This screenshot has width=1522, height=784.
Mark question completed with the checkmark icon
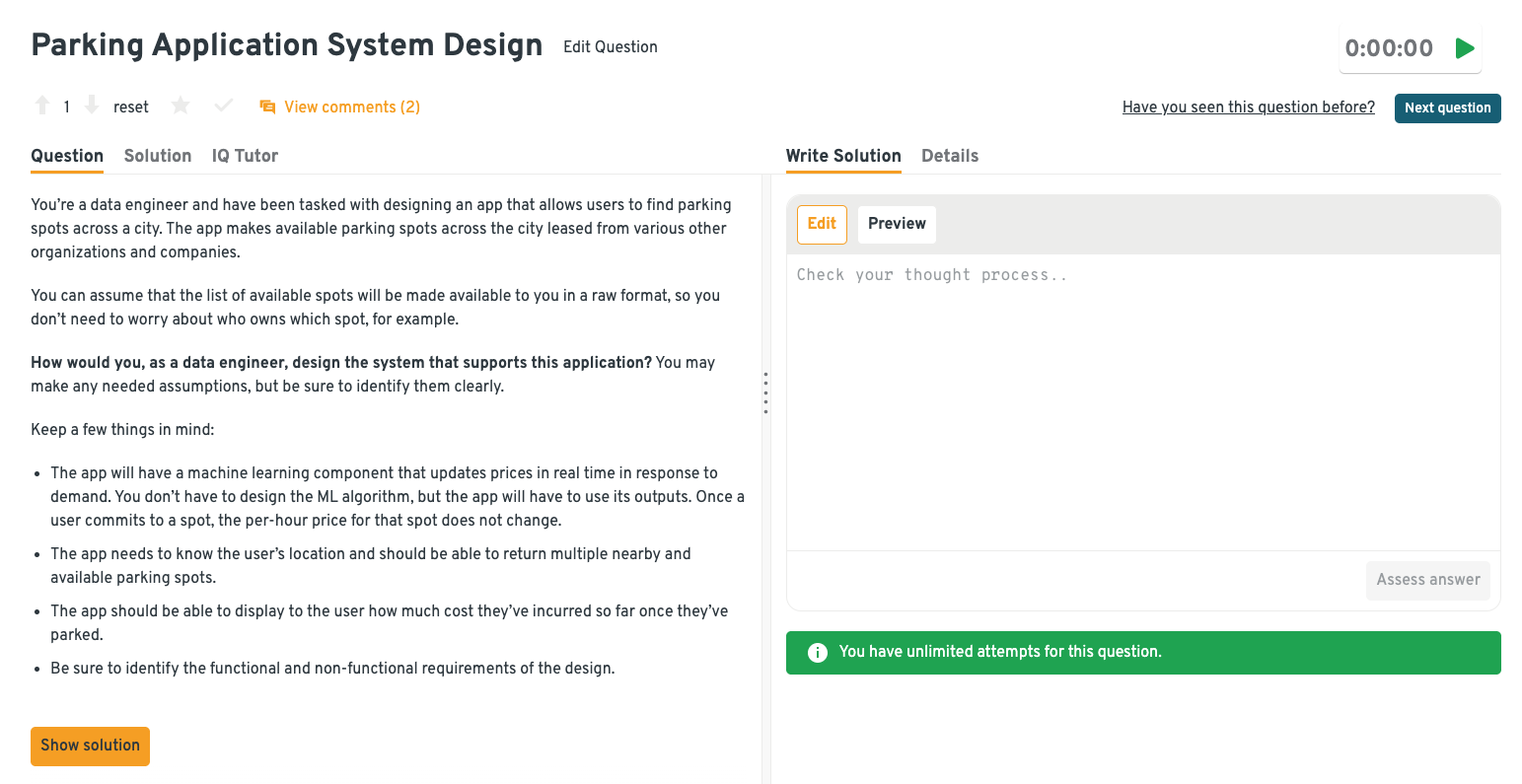224,106
